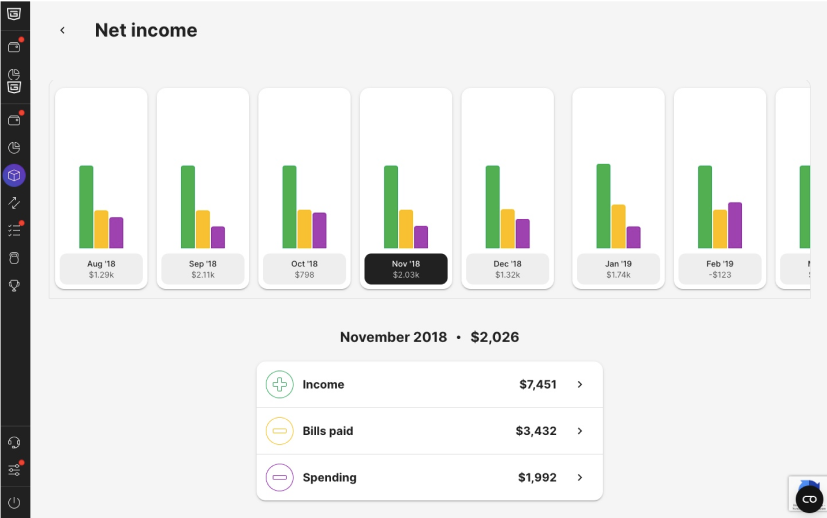
Task: Click the purple spending bar for Dec '18
Action: [523, 234]
